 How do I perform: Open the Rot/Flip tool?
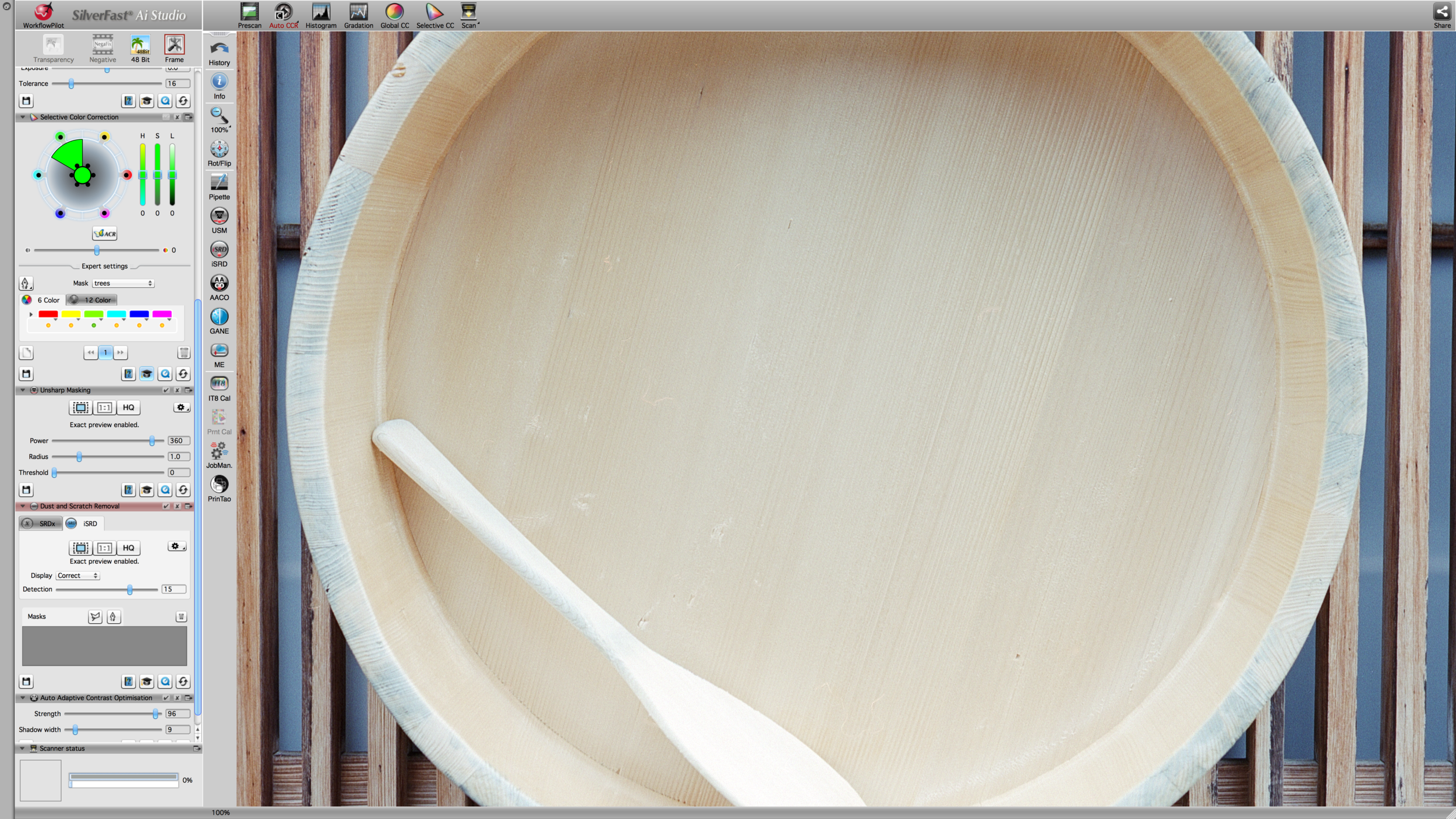[219, 153]
